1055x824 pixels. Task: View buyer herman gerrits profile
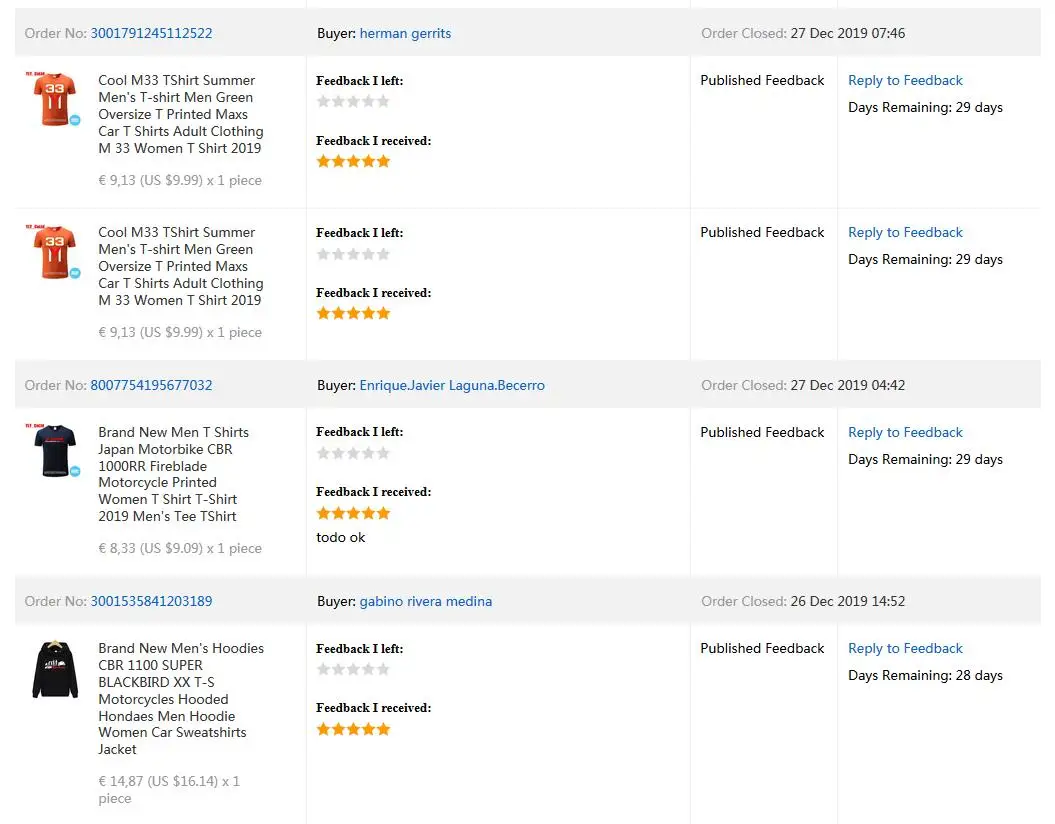[405, 33]
